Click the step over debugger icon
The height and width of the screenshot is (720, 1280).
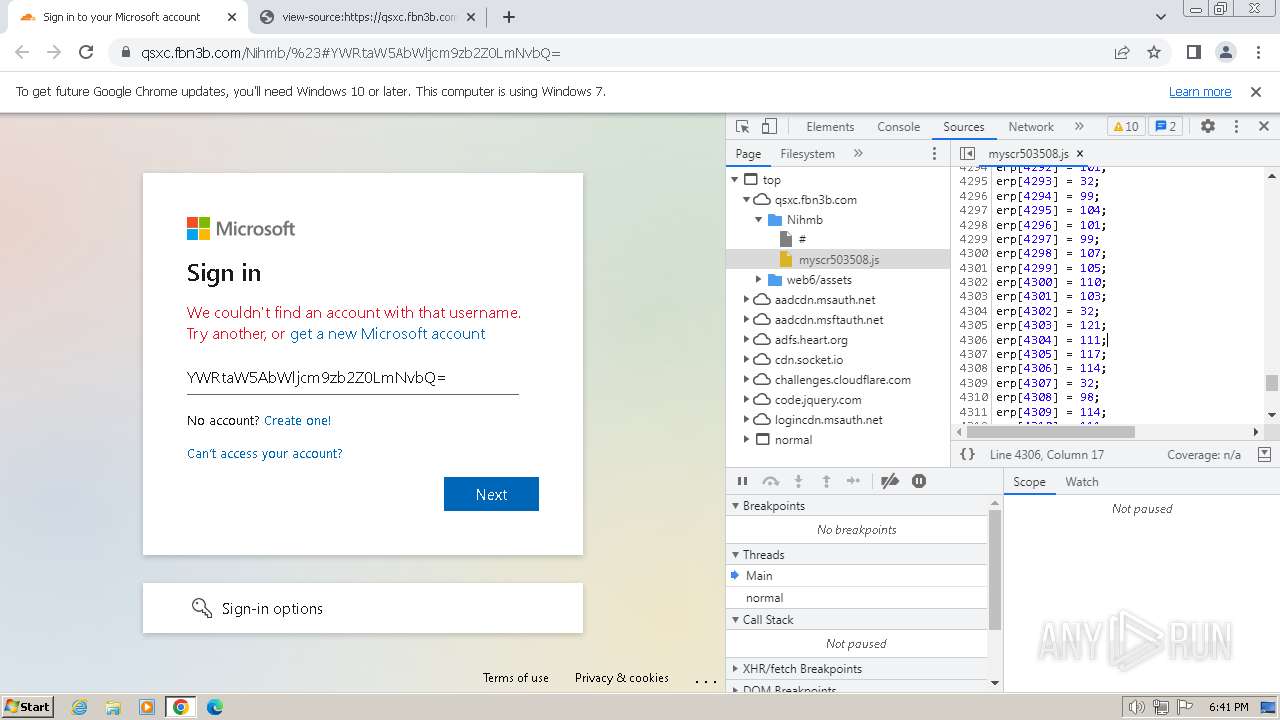point(770,481)
